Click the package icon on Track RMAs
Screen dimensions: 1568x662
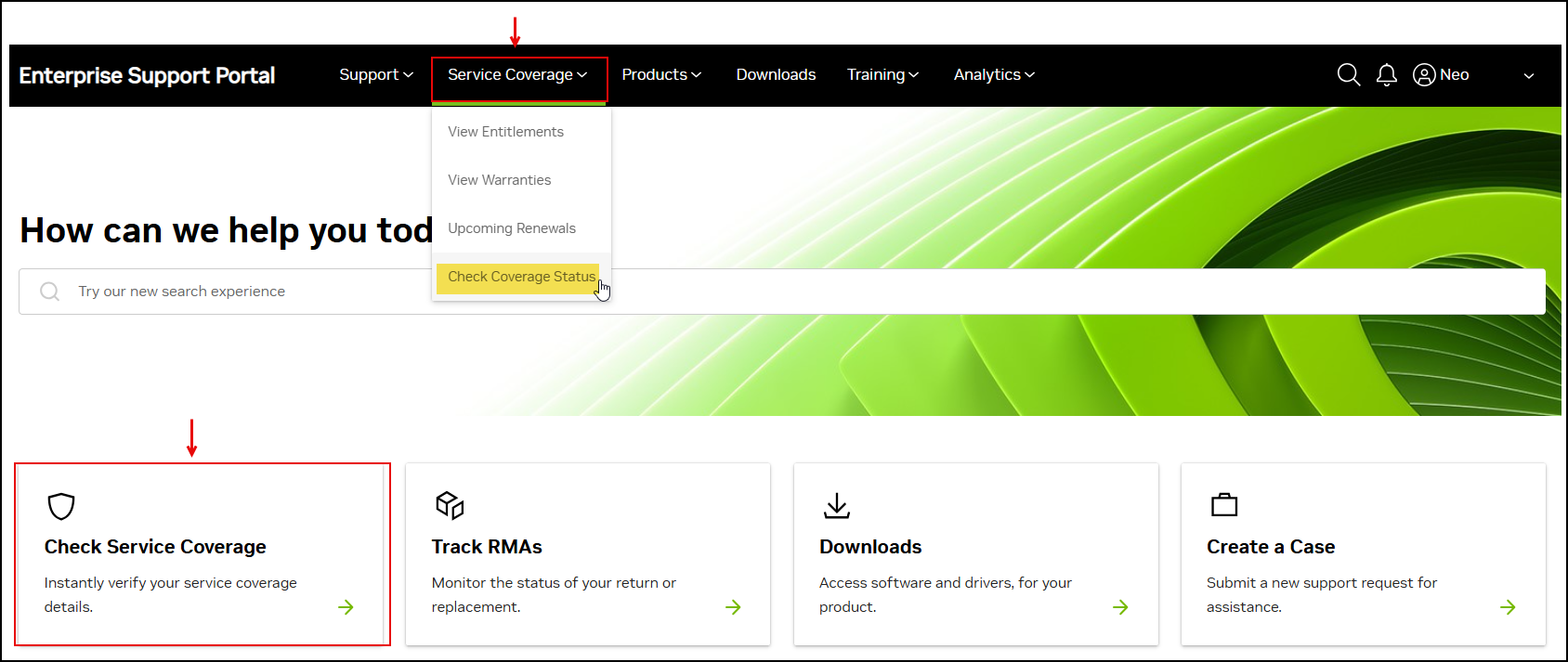pos(450,505)
